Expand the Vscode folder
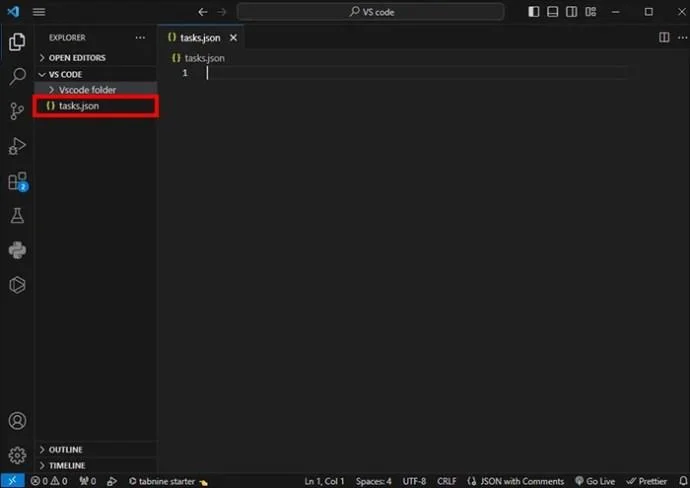Viewport: 690px width, 488px height. [x=95, y=90]
